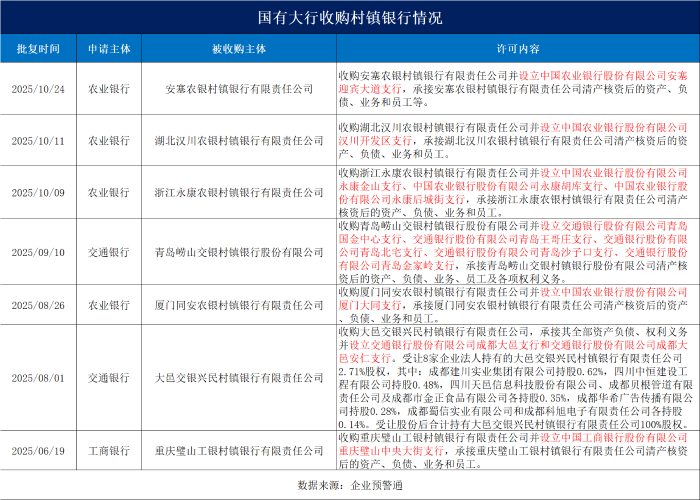Click the 工商银行 applicant cell

coord(109,450)
